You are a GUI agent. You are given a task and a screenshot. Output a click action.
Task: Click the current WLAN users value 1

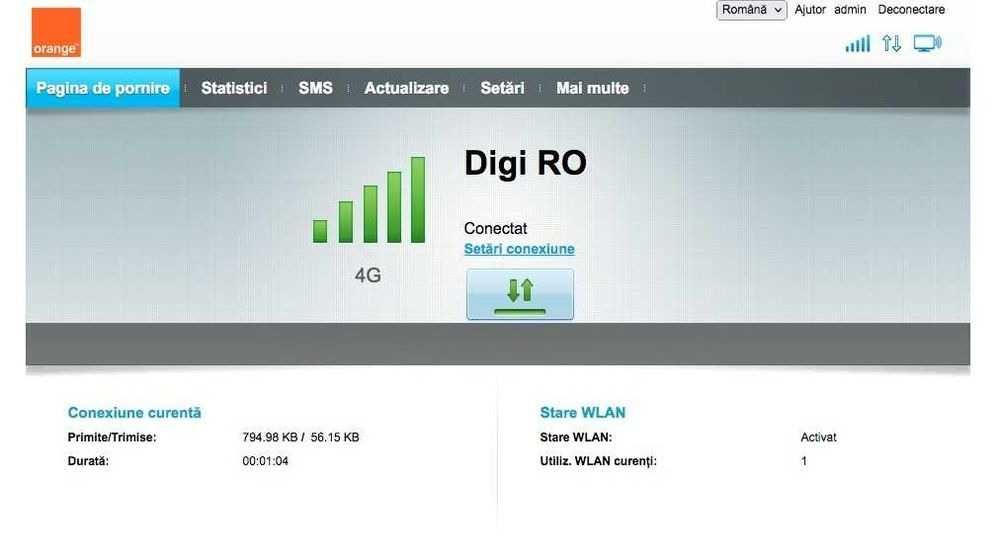[x=804, y=461]
